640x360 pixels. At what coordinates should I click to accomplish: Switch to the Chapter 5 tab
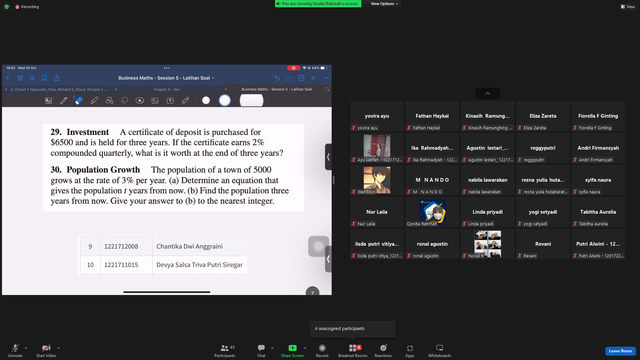[167, 89]
